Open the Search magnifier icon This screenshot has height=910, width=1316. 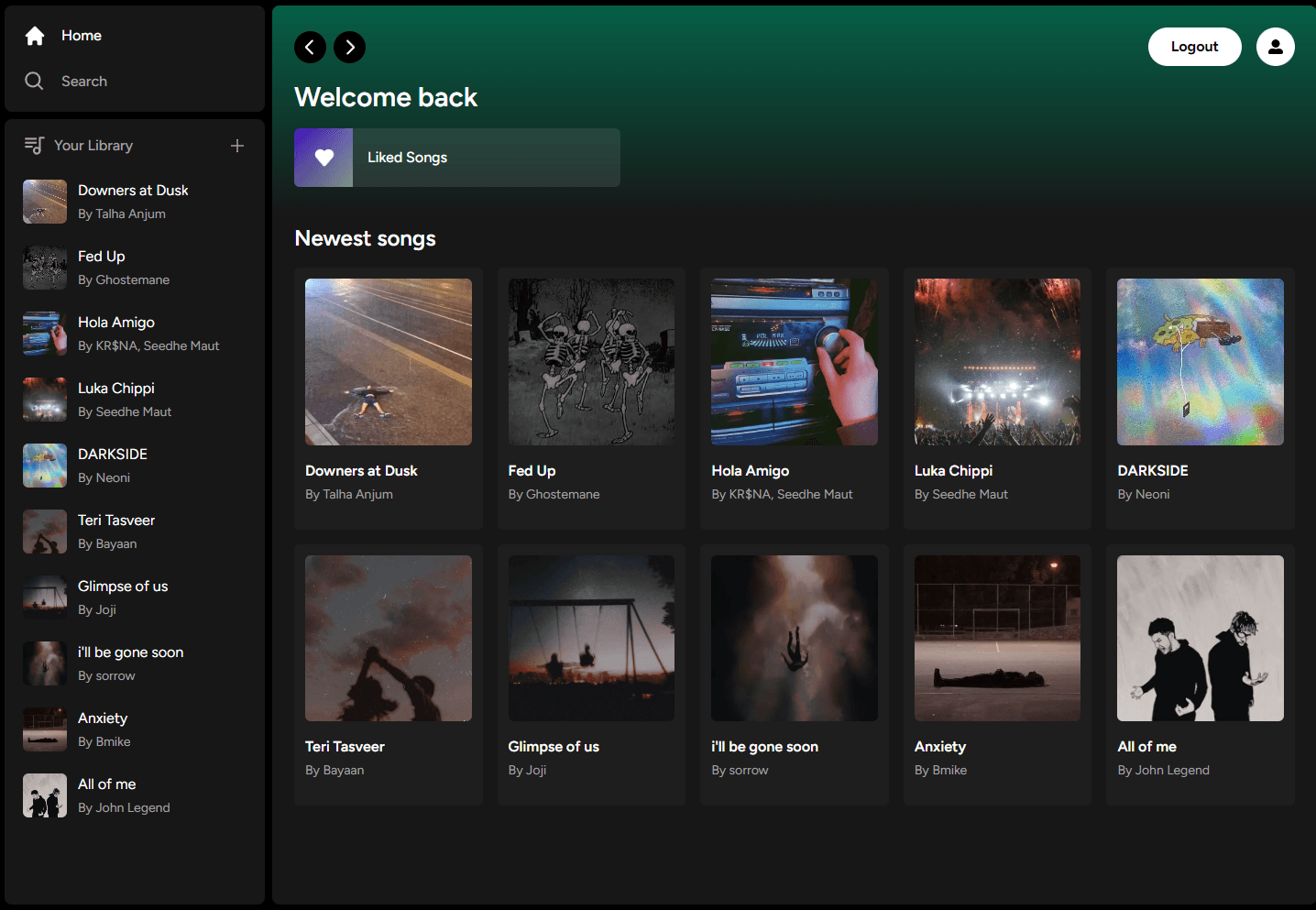pos(34,81)
